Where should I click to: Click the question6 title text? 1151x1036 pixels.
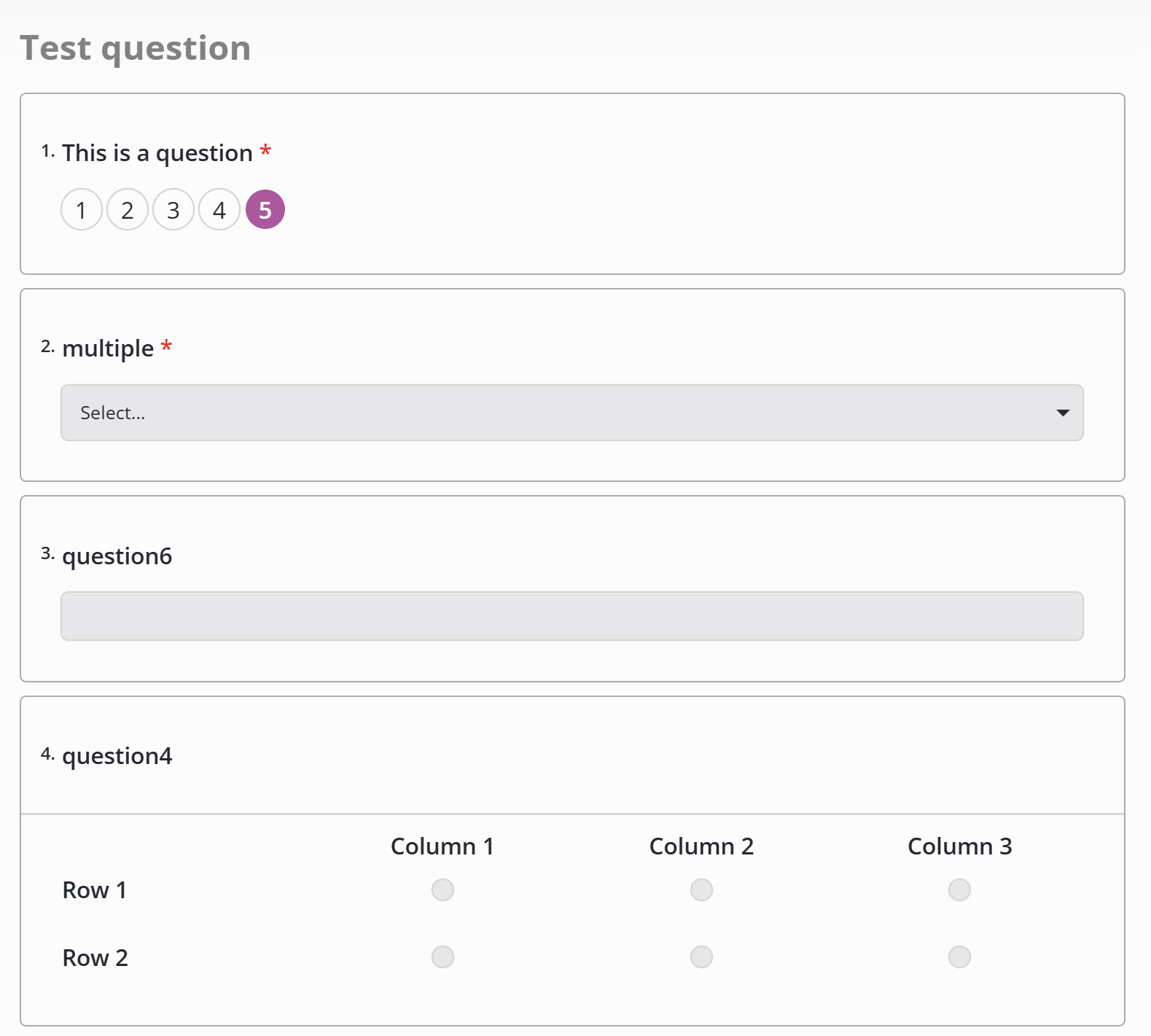click(x=117, y=556)
